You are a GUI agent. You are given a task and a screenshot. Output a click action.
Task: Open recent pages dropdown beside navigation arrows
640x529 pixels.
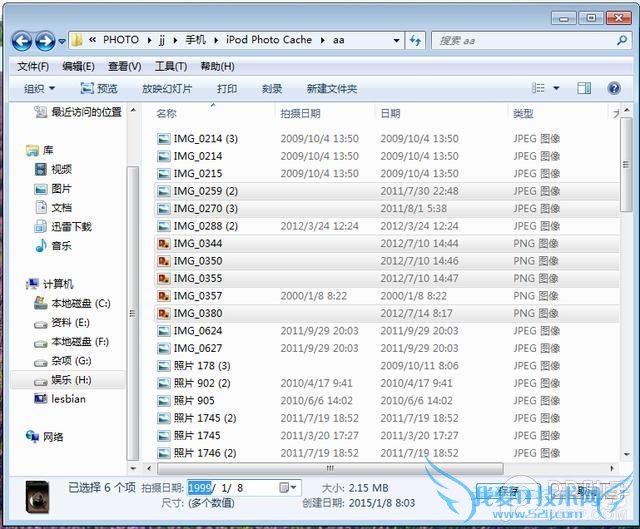(x=62, y=41)
